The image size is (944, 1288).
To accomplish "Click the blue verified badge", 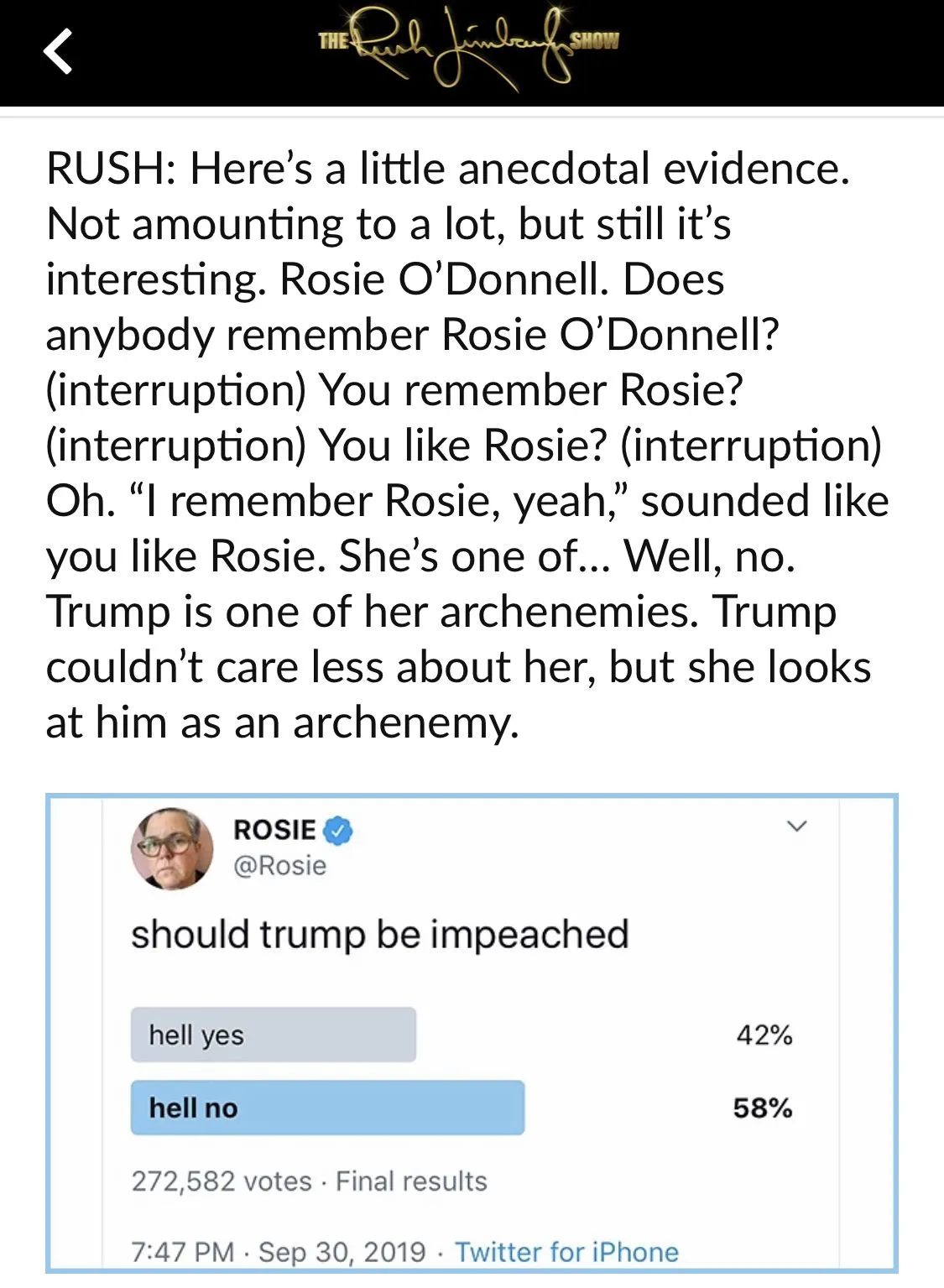I will pos(338,831).
